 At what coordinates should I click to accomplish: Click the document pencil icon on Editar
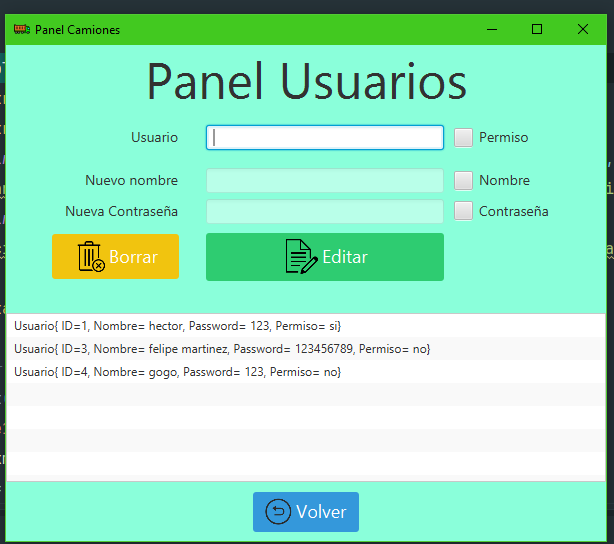pos(301,257)
